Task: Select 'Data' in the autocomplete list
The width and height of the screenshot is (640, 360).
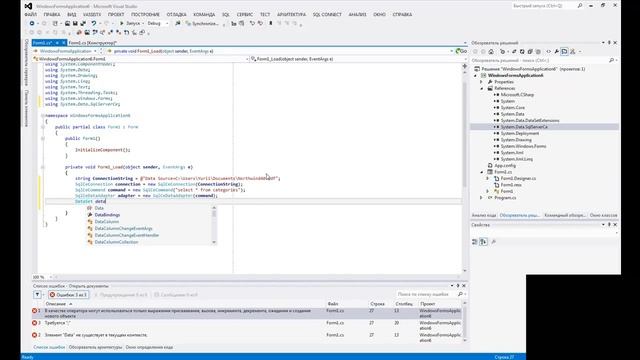Action: click(99, 208)
